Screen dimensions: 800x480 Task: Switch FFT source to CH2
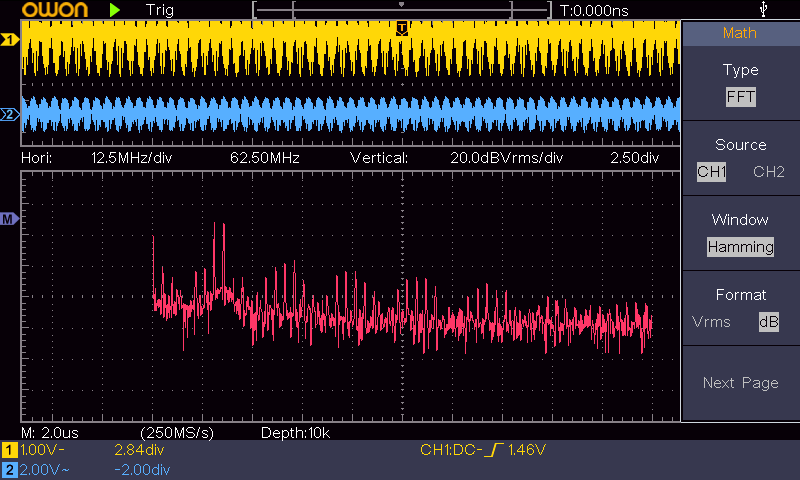point(768,172)
